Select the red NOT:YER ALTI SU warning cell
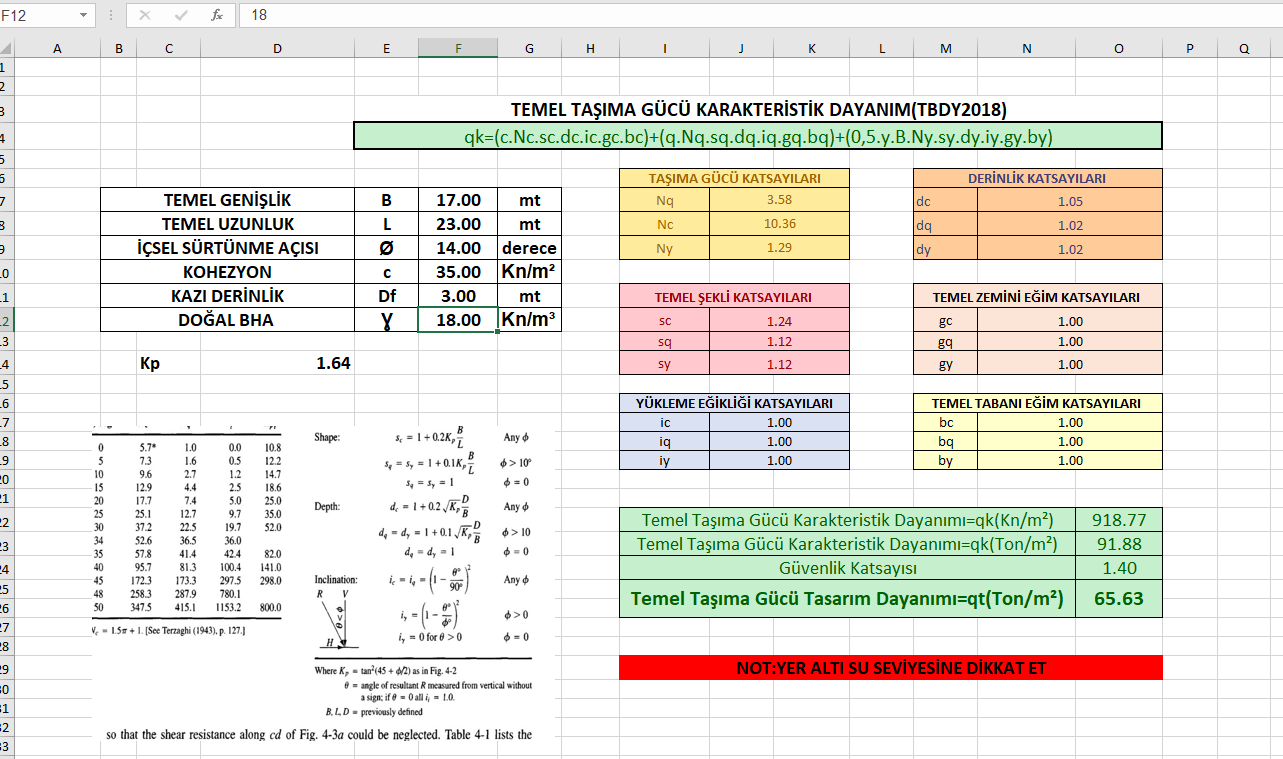The width and height of the screenshot is (1283, 759). coord(891,667)
